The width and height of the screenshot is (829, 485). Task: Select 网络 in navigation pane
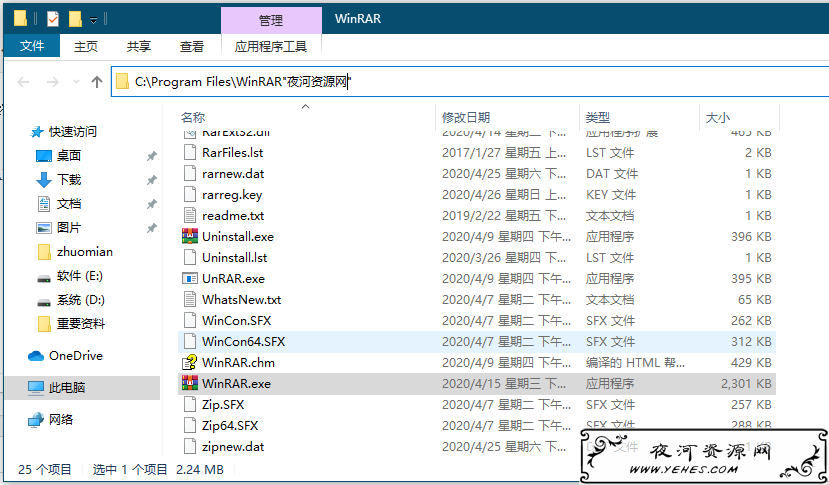click(61, 420)
